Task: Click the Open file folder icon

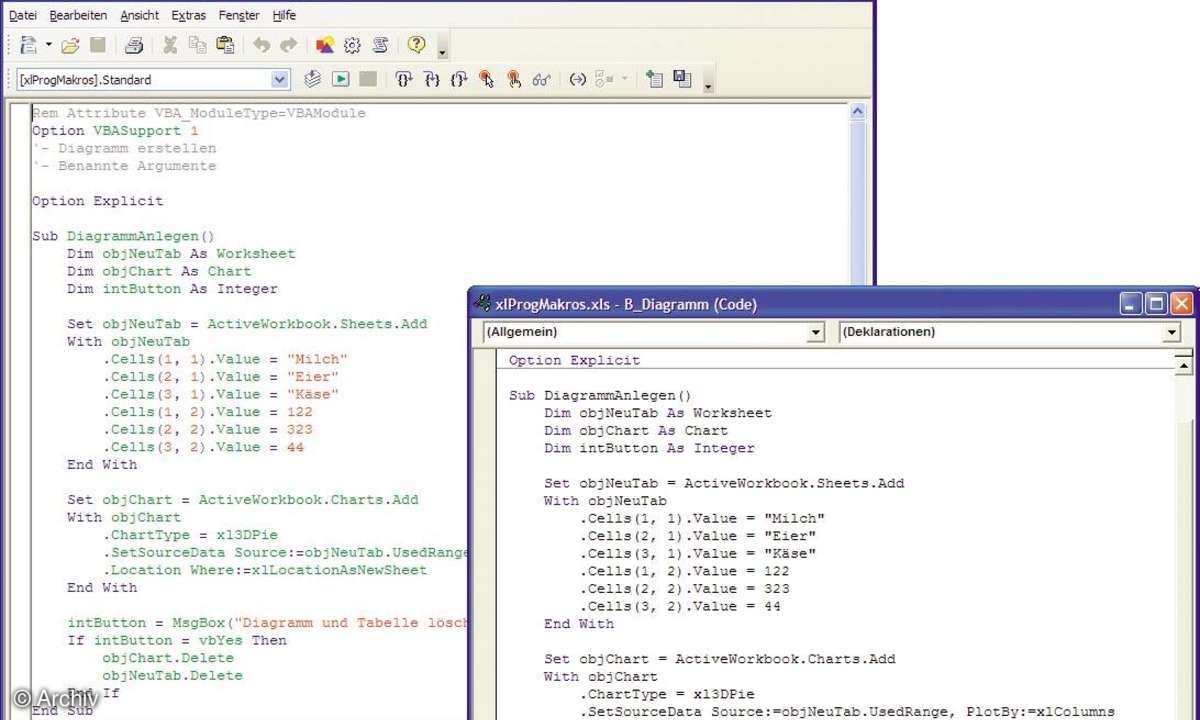Action: click(x=70, y=45)
